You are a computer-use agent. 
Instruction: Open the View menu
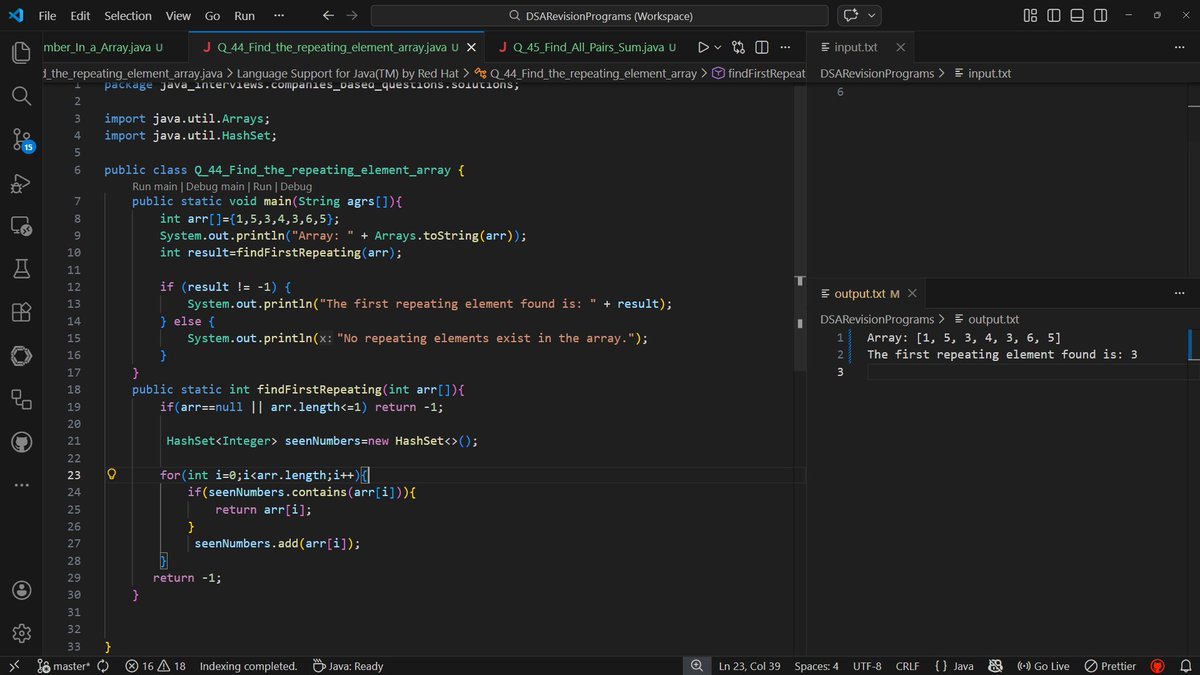click(x=178, y=16)
